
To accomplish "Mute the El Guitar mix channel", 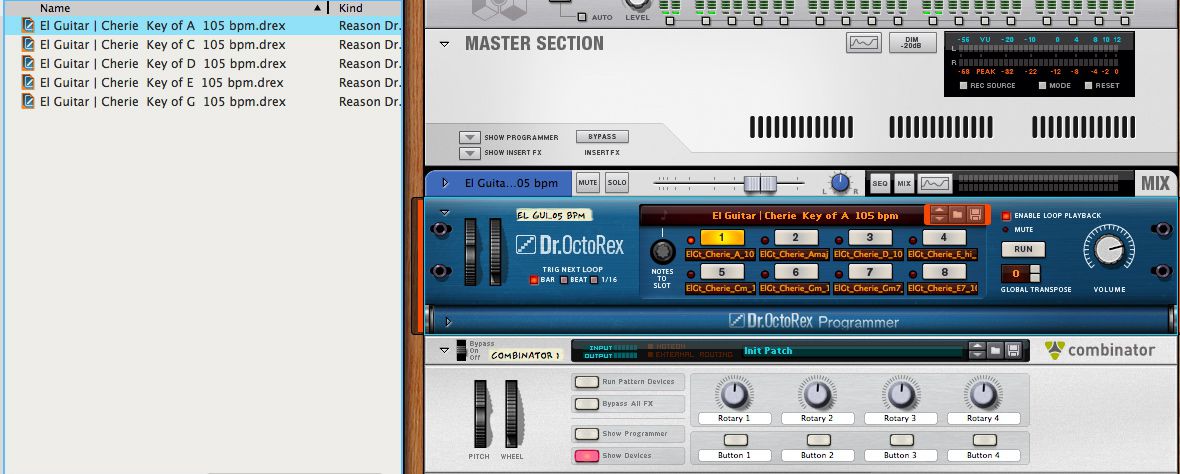I will click(588, 183).
